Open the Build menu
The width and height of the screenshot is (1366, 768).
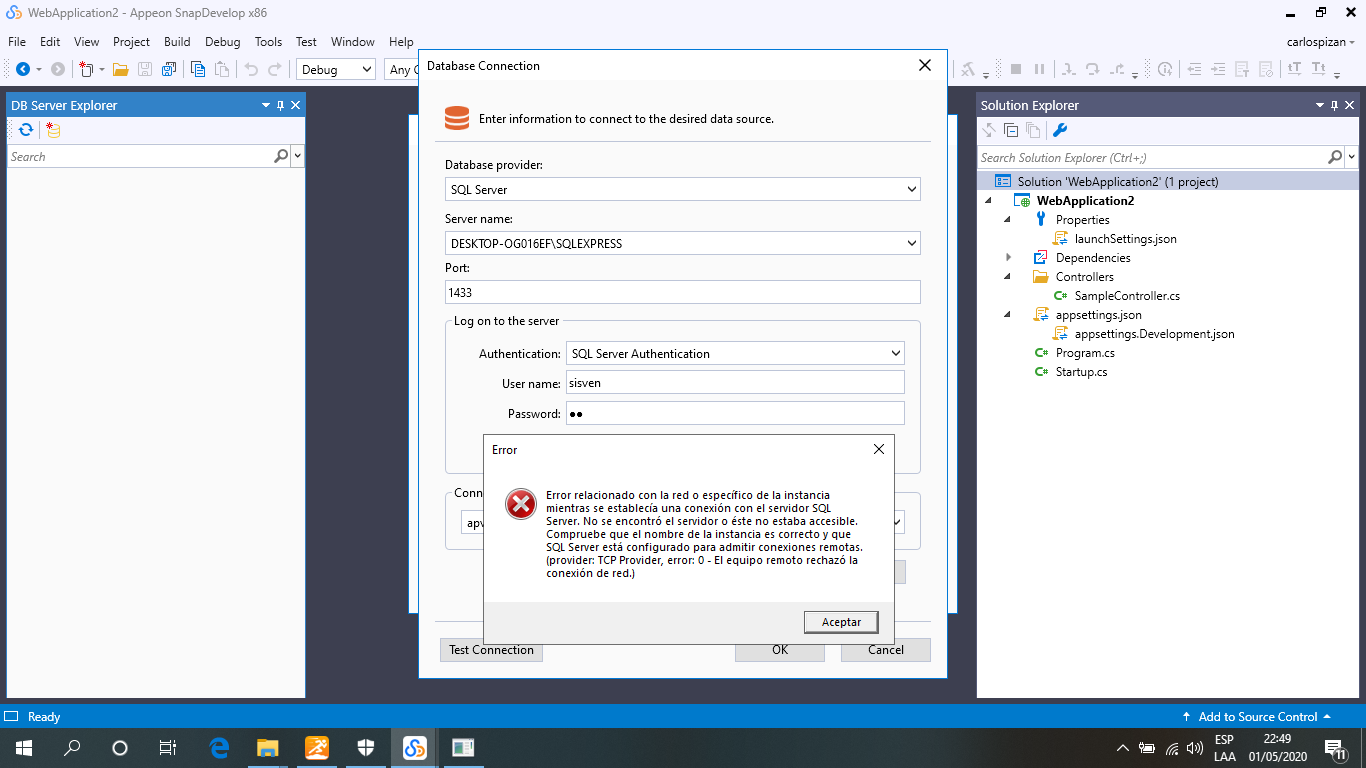pos(177,42)
